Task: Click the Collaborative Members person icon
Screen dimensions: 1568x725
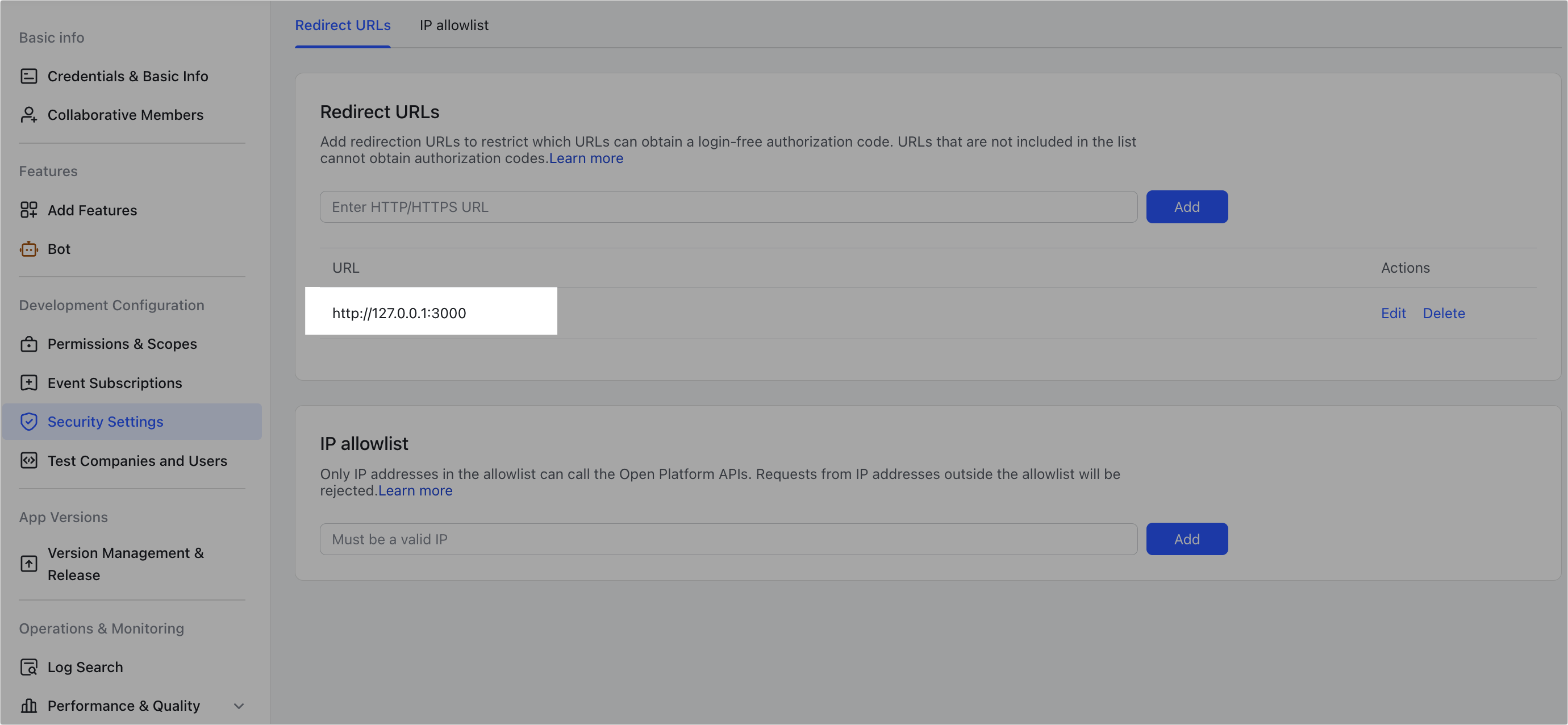Action: pos(28,115)
